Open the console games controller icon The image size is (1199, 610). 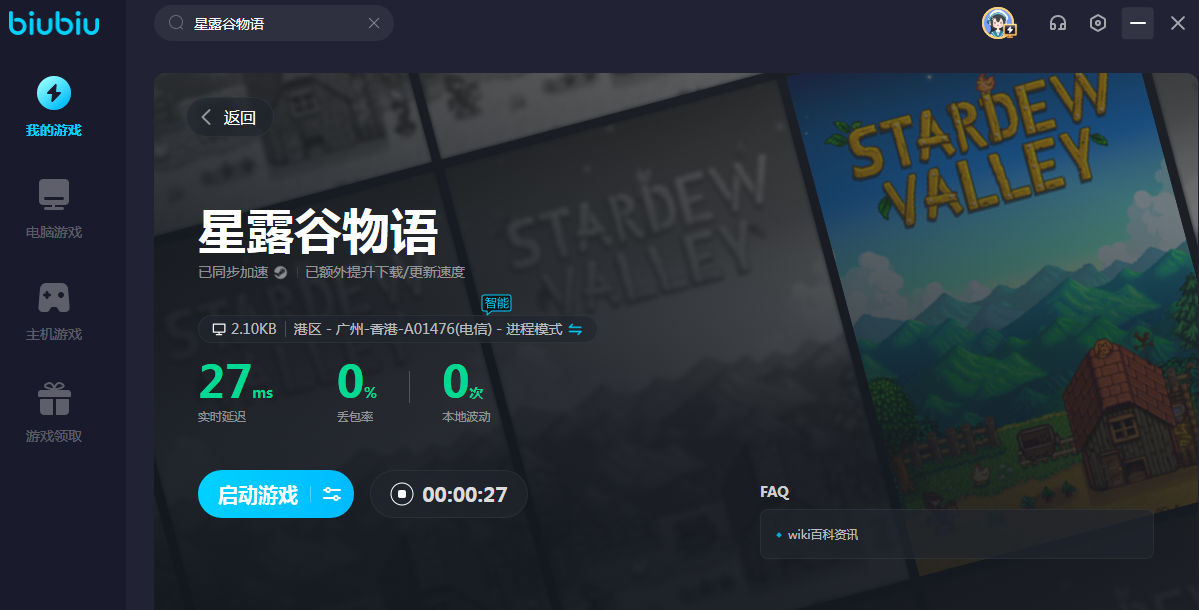54,297
